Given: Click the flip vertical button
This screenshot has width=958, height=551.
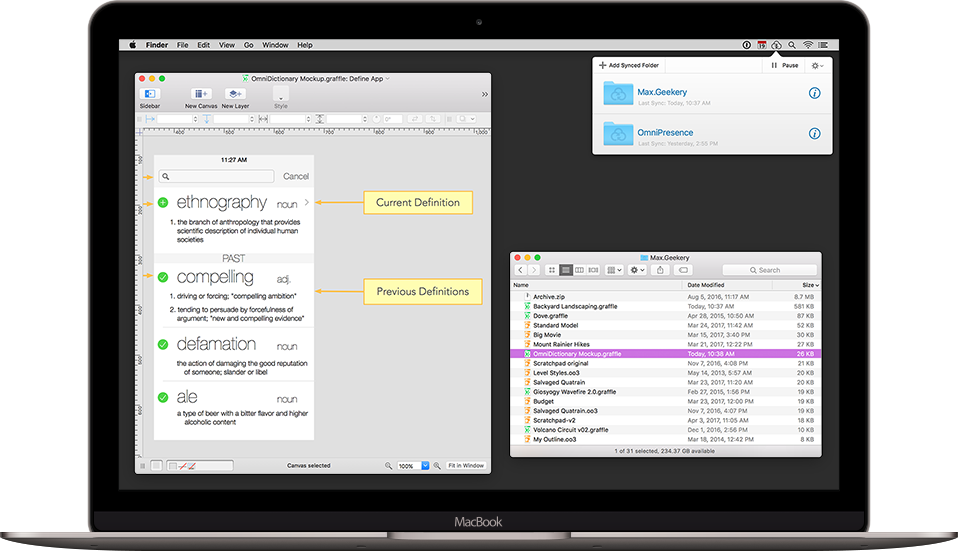Looking at the screenshot, I should (433, 119).
